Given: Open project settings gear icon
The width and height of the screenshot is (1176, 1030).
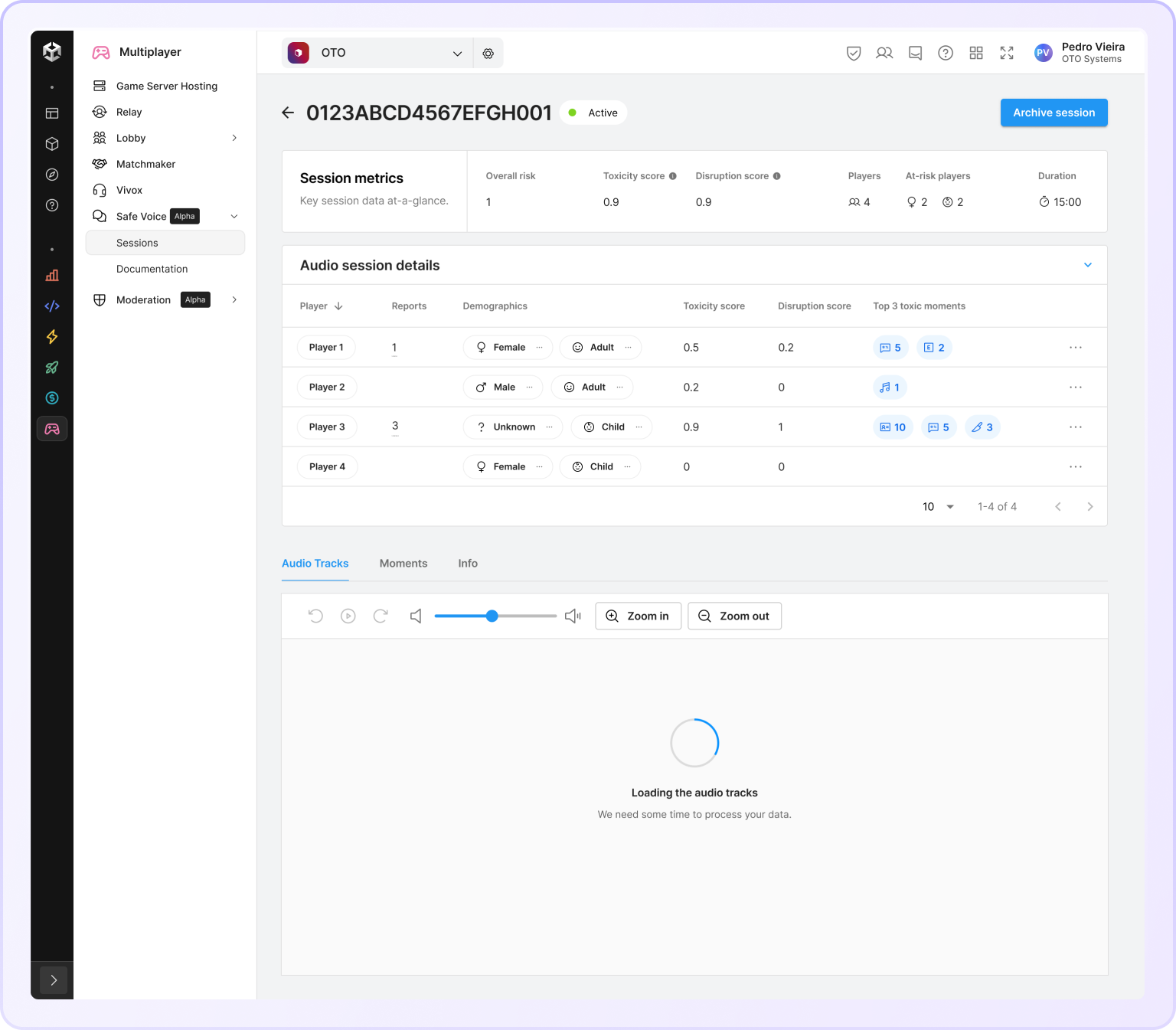Looking at the screenshot, I should (x=488, y=53).
